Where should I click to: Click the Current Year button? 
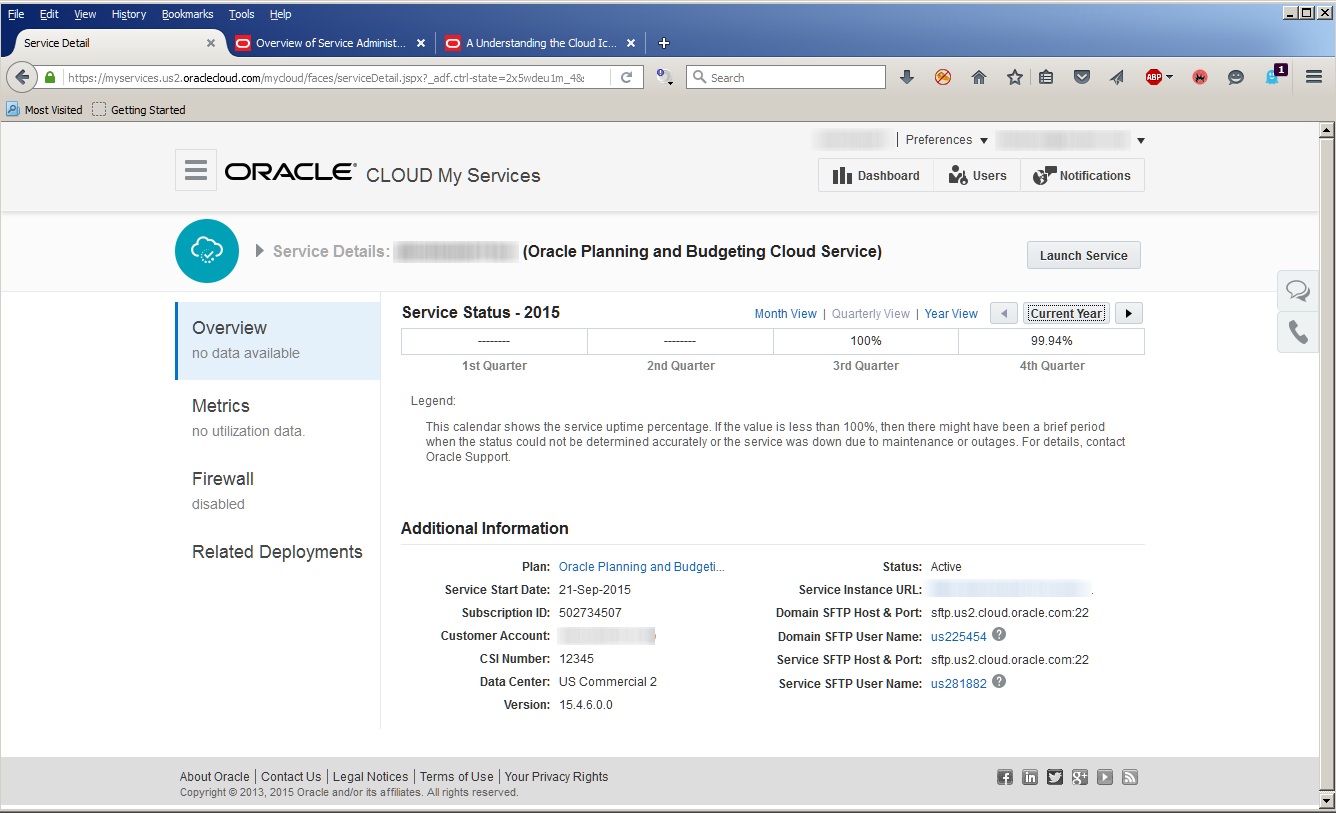(x=1066, y=313)
